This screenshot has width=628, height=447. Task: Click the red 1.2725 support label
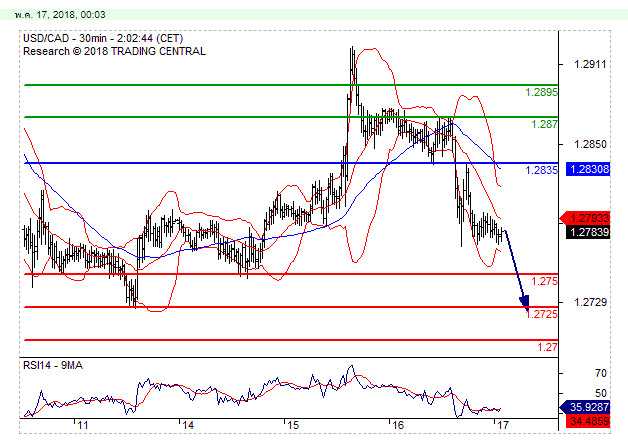tap(541, 314)
